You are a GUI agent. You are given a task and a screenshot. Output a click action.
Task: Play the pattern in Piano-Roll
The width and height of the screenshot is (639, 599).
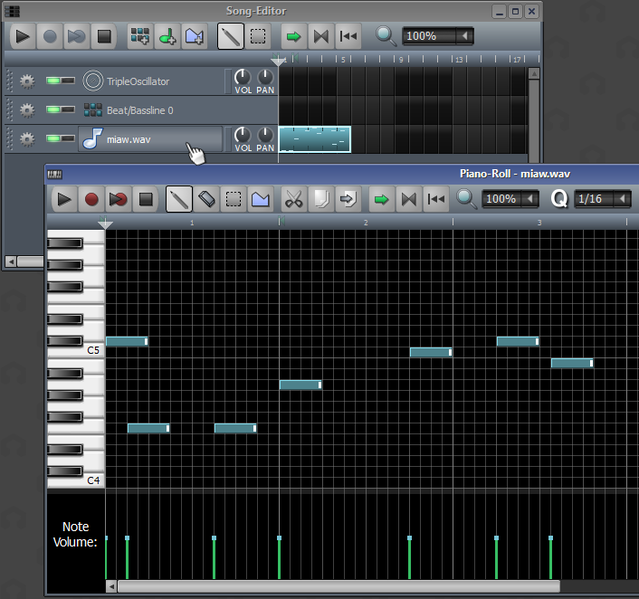coord(64,200)
